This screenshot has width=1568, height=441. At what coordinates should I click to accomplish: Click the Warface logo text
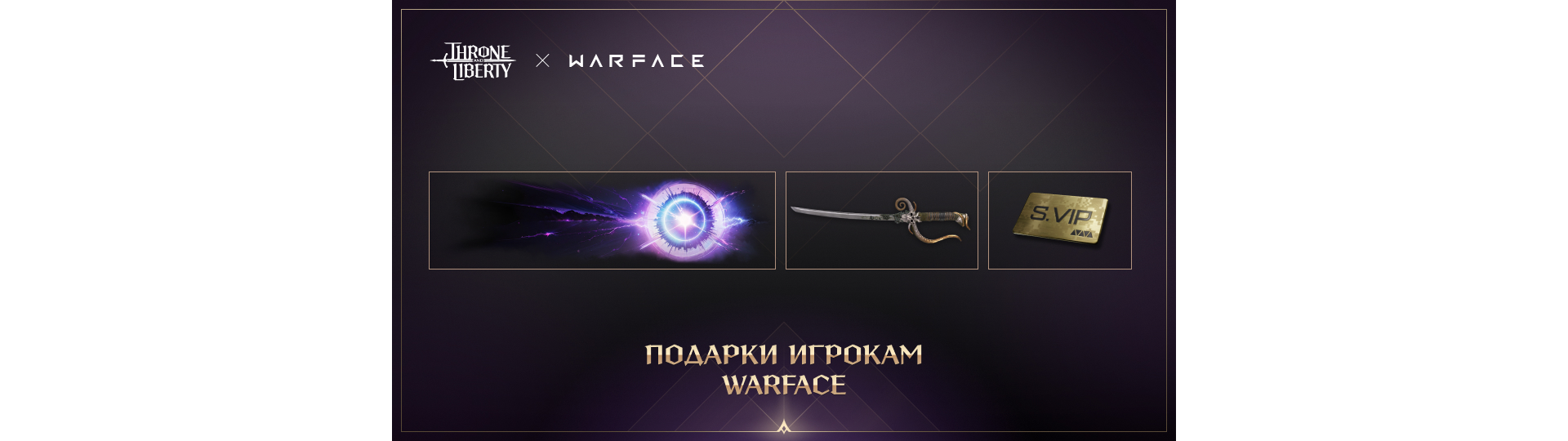(636, 61)
